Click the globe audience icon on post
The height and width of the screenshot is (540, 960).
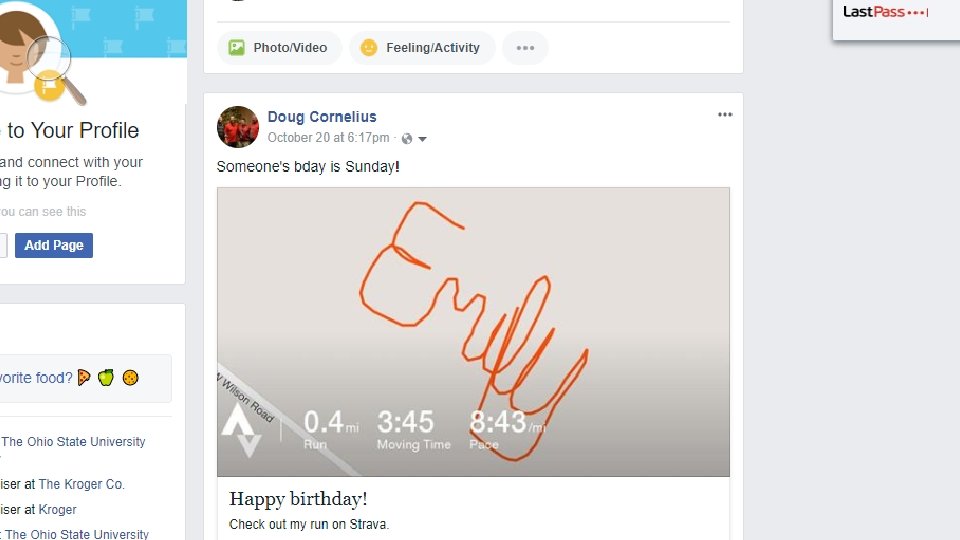(407, 139)
